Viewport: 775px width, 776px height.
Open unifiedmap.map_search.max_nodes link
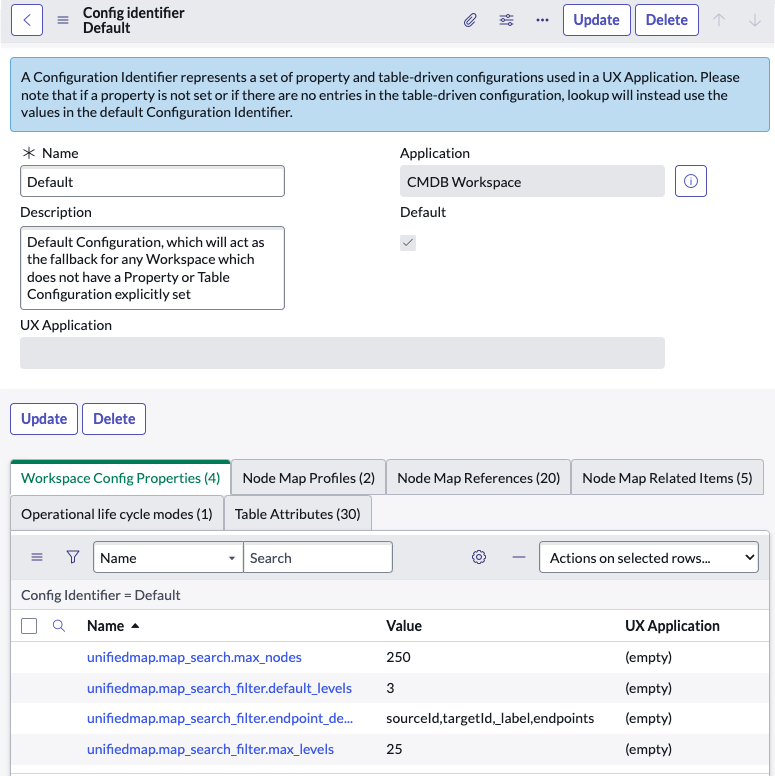(194, 657)
